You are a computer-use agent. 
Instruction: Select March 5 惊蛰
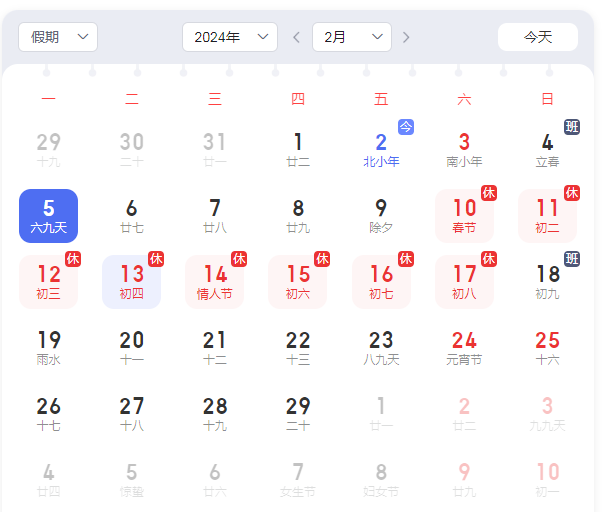pos(131,480)
